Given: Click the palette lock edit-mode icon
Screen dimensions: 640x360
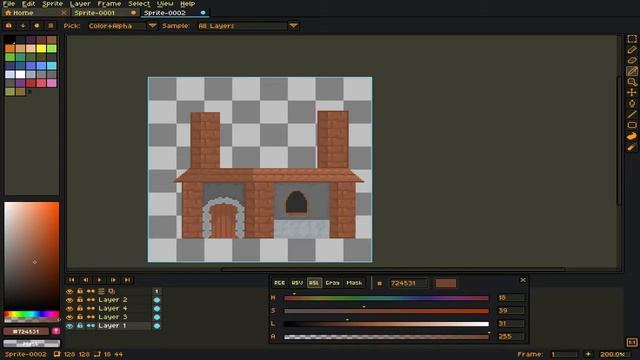Looking at the screenshot, I should pyautogui.click(x=9, y=26).
